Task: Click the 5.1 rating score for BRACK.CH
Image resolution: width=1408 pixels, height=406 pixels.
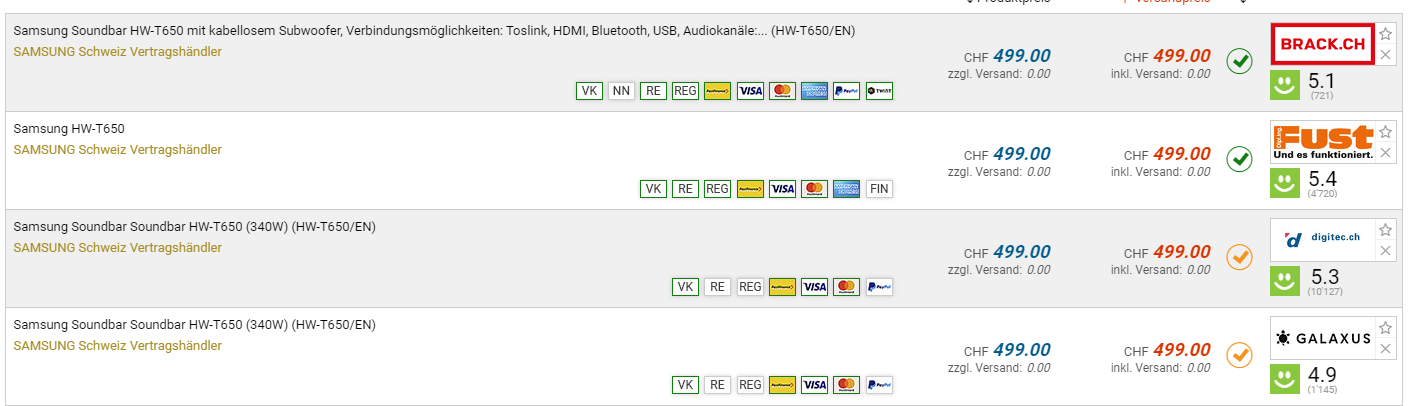Action: (x=1322, y=81)
